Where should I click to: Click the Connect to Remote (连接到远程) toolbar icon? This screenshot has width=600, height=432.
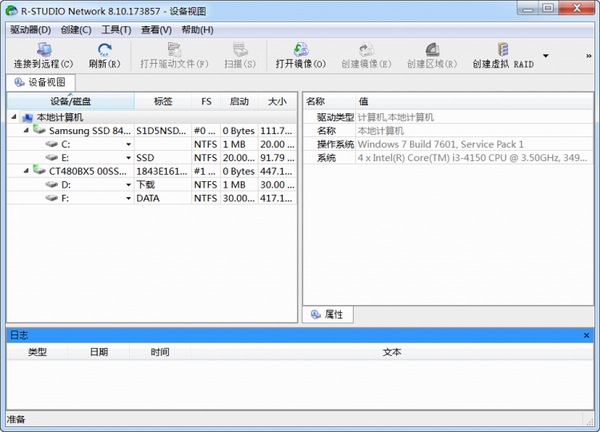(44, 50)
